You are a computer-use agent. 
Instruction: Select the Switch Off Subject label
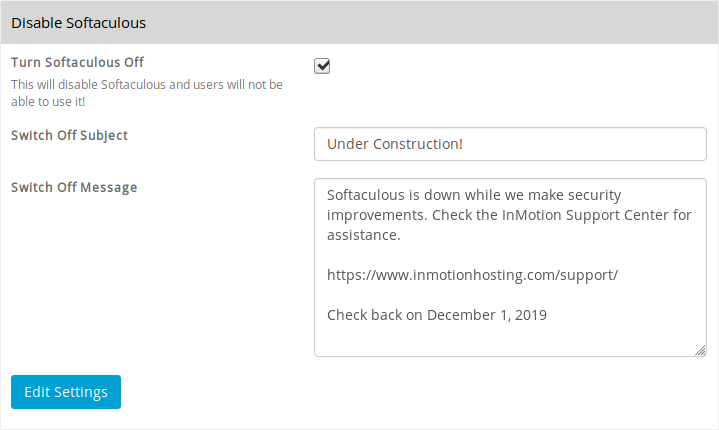tap(69, 135)
